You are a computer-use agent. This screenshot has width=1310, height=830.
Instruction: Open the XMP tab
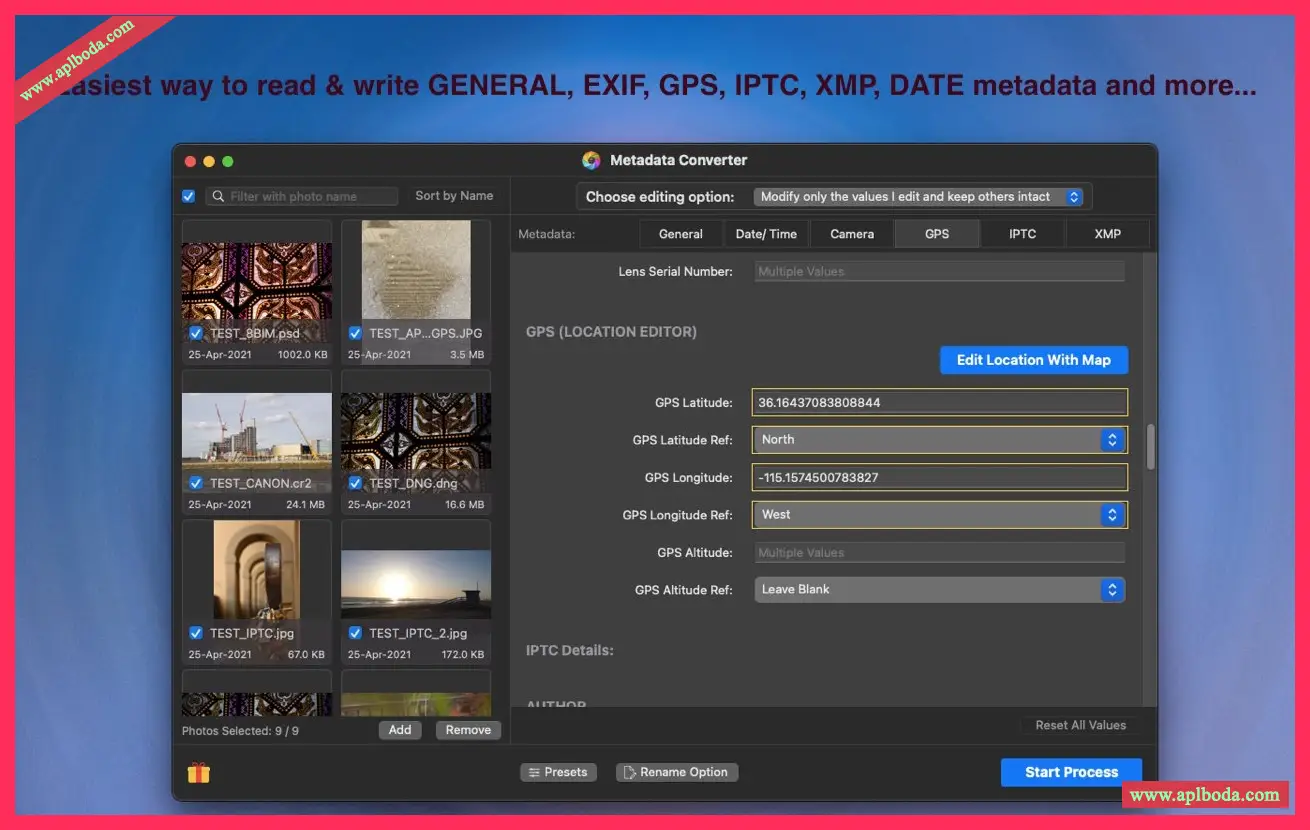pos(1107,234)
